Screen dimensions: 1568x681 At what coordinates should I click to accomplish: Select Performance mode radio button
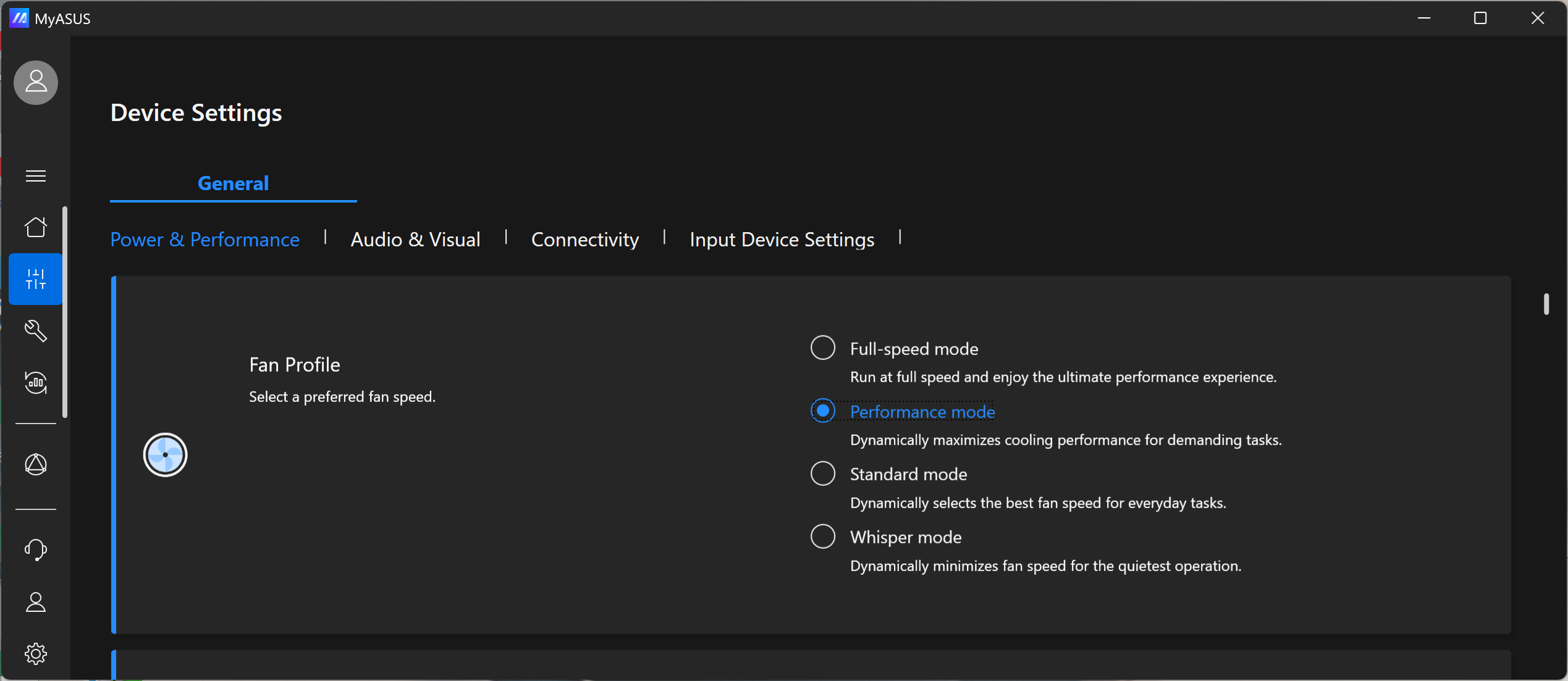pos(823,411)
